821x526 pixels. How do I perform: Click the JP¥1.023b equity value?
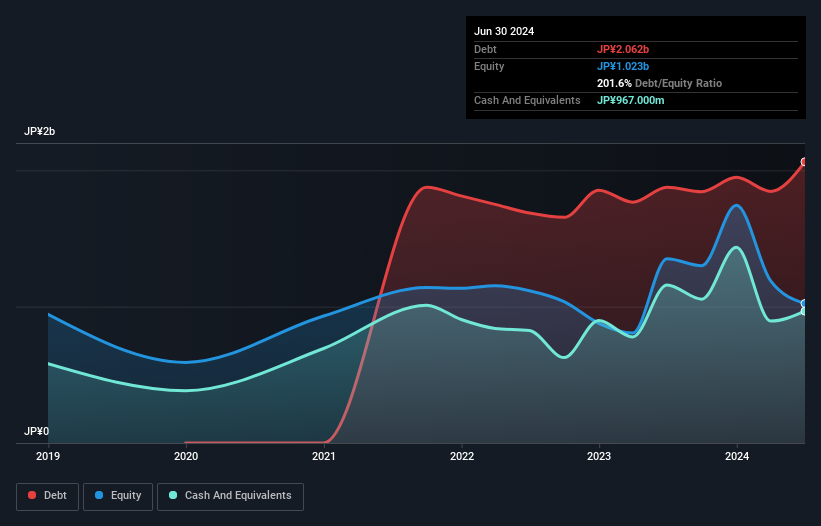tap(623, 66)
